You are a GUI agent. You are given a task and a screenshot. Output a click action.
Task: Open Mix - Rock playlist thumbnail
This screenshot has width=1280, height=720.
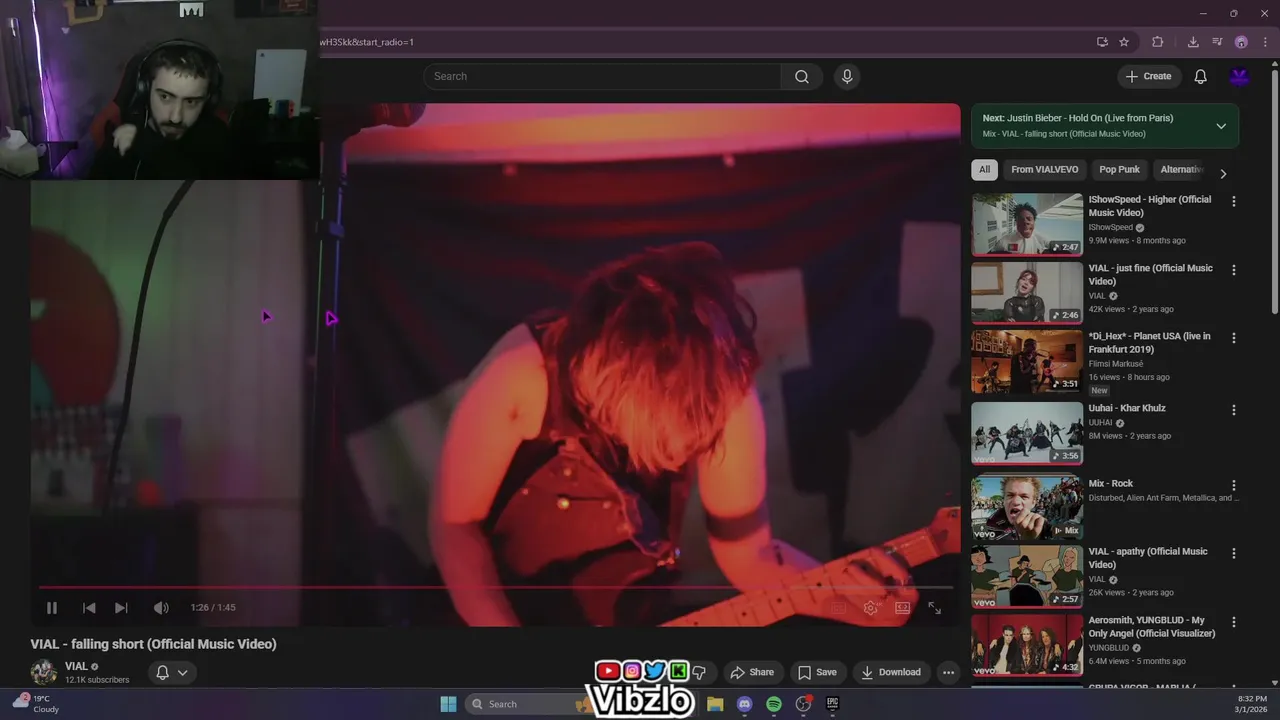pyautogui.click(x=1027, y=508)
